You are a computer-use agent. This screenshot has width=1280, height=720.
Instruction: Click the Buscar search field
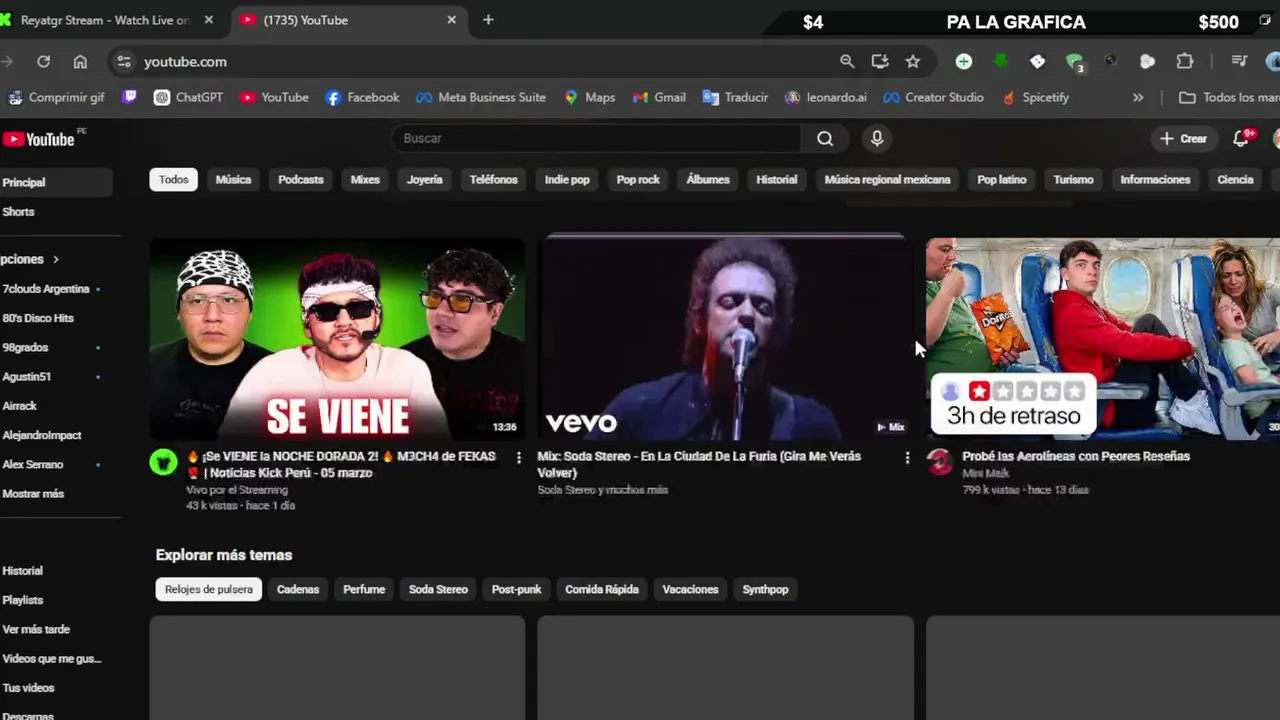(596, 139)
